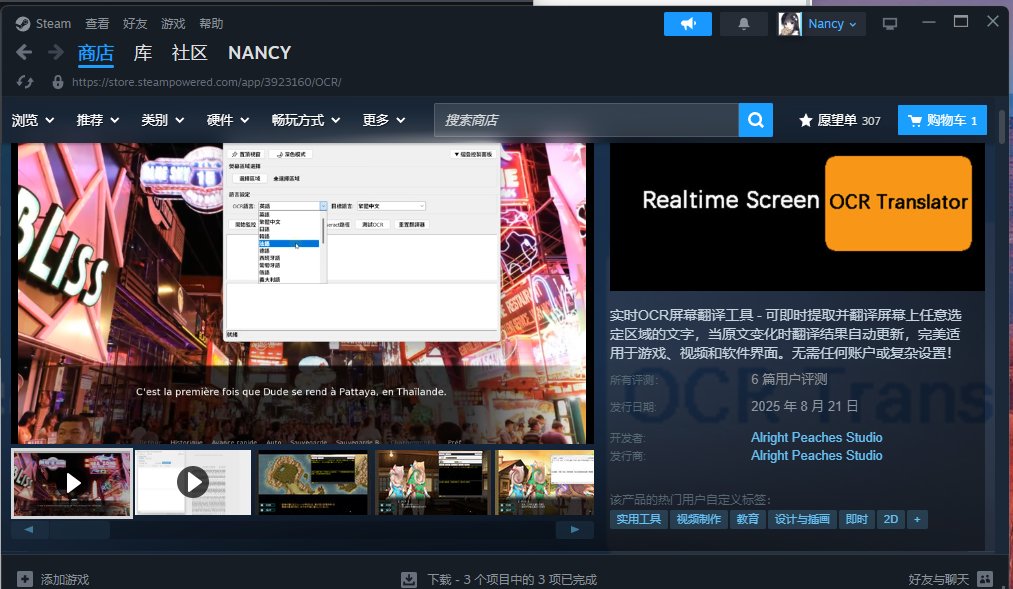Viewport: 1013px width, 589px height.
Task: Open the 6 篇用户评测 reviews link
Action: click(x=789, y=379)
